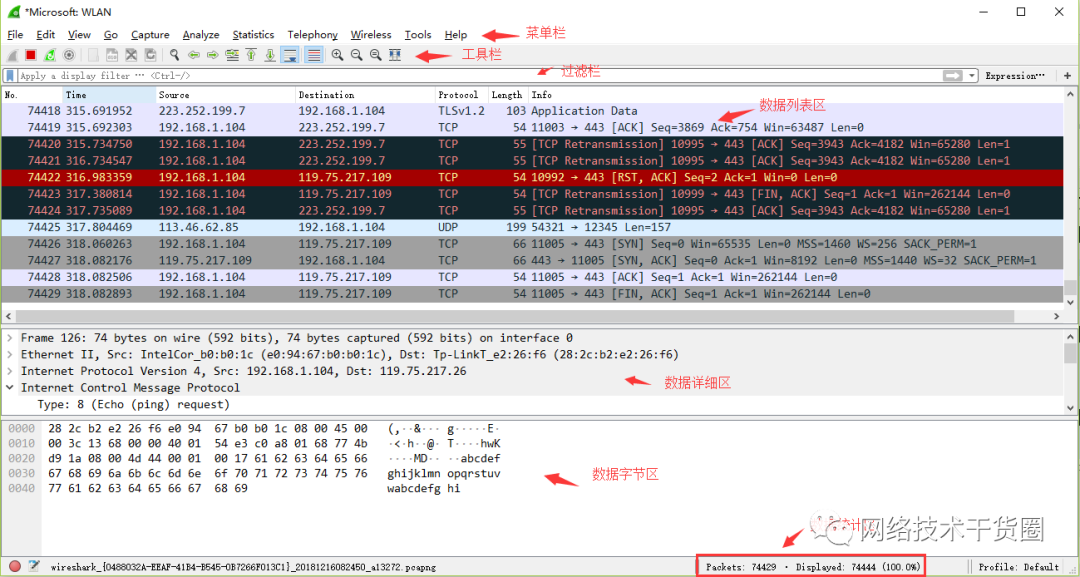Collapse the Internet Control Message Protocol section

tap(8, 387)
